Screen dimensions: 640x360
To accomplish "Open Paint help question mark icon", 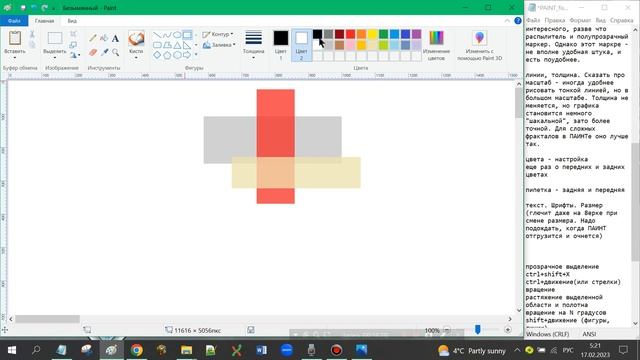I will click(x=518, y=20).
